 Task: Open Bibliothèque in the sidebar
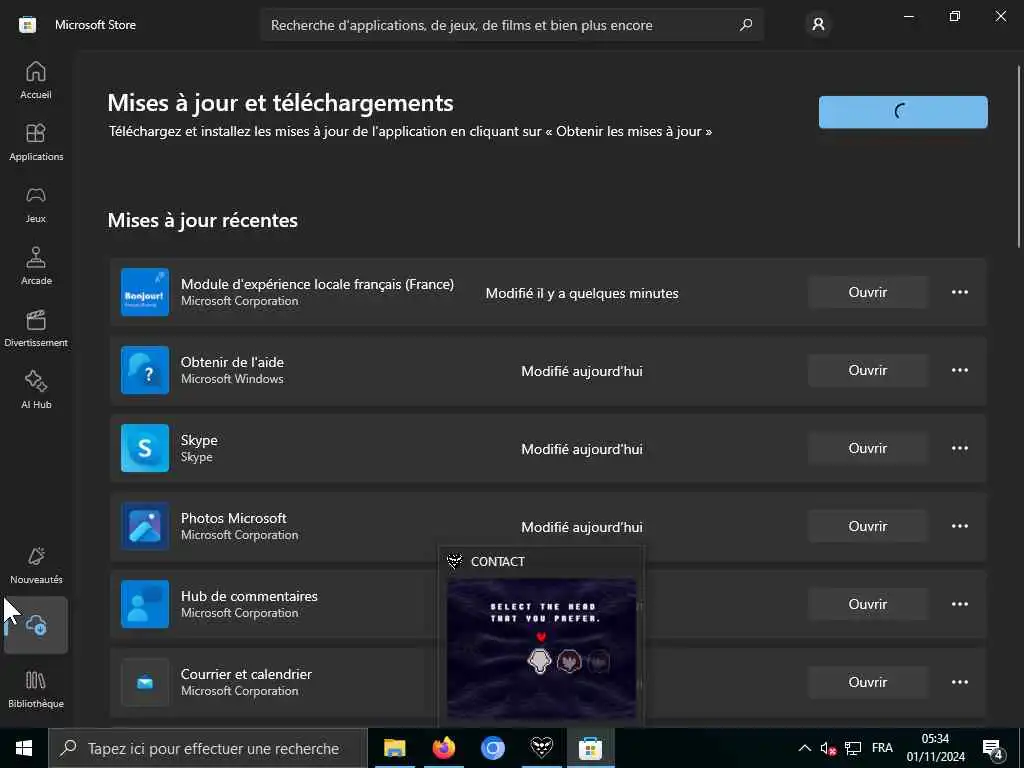[x=36, y=689]
